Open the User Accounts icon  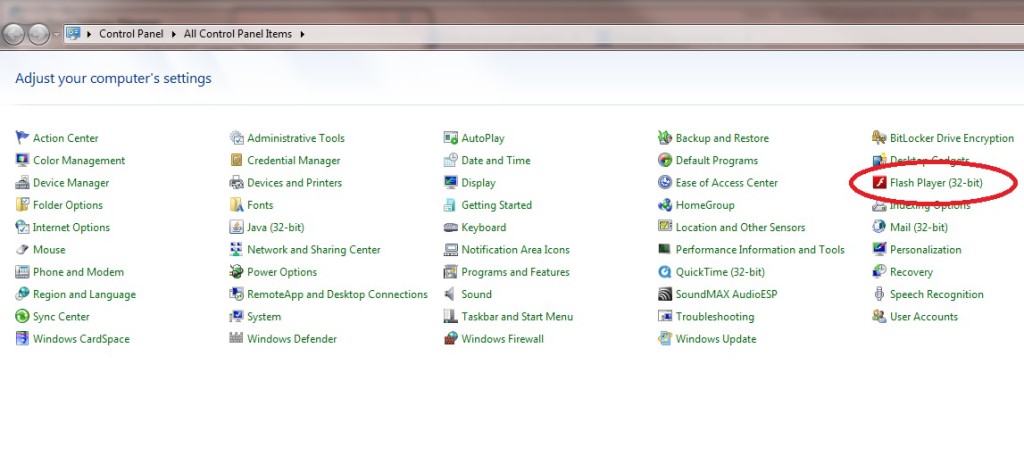[879, 316]
